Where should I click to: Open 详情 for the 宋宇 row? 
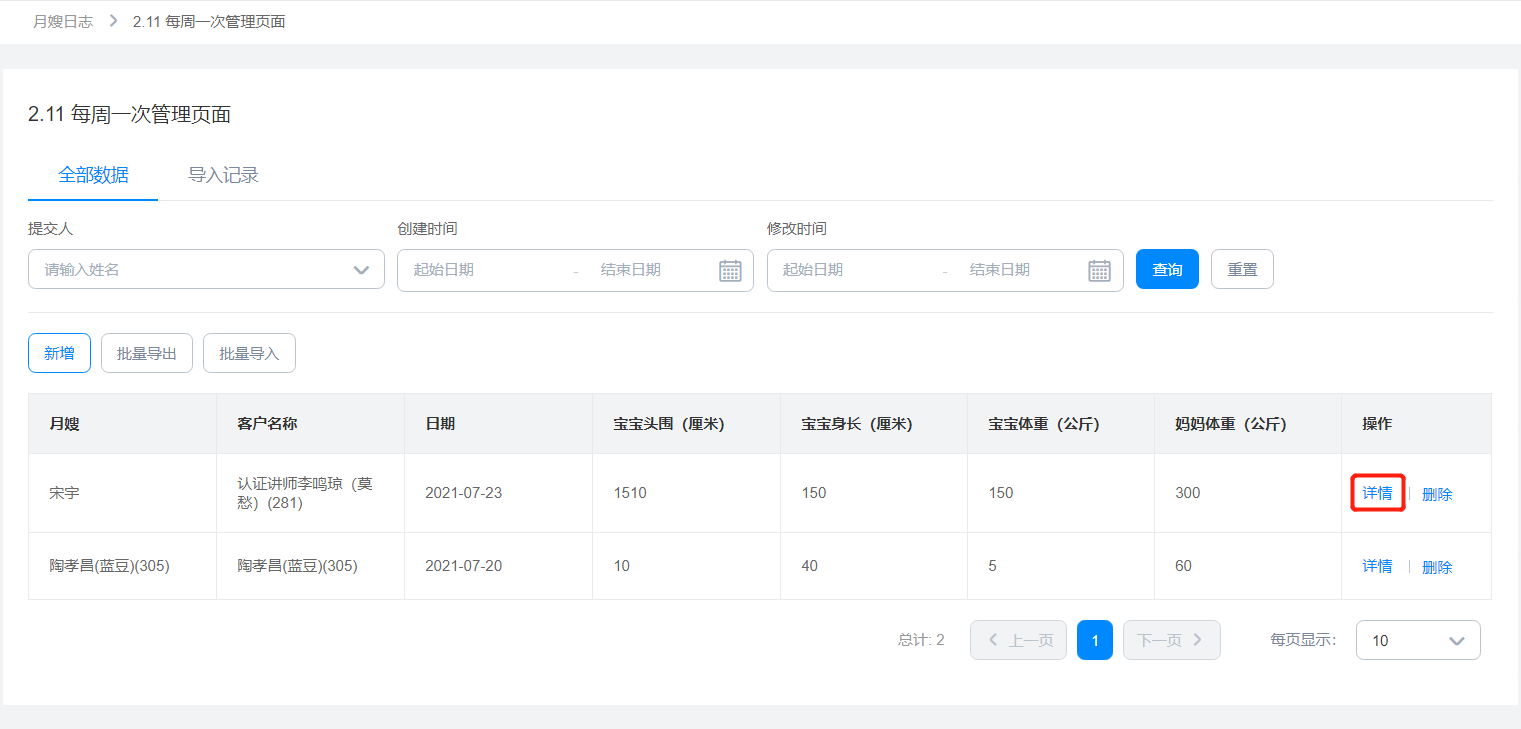click(x=1377, y=493)
